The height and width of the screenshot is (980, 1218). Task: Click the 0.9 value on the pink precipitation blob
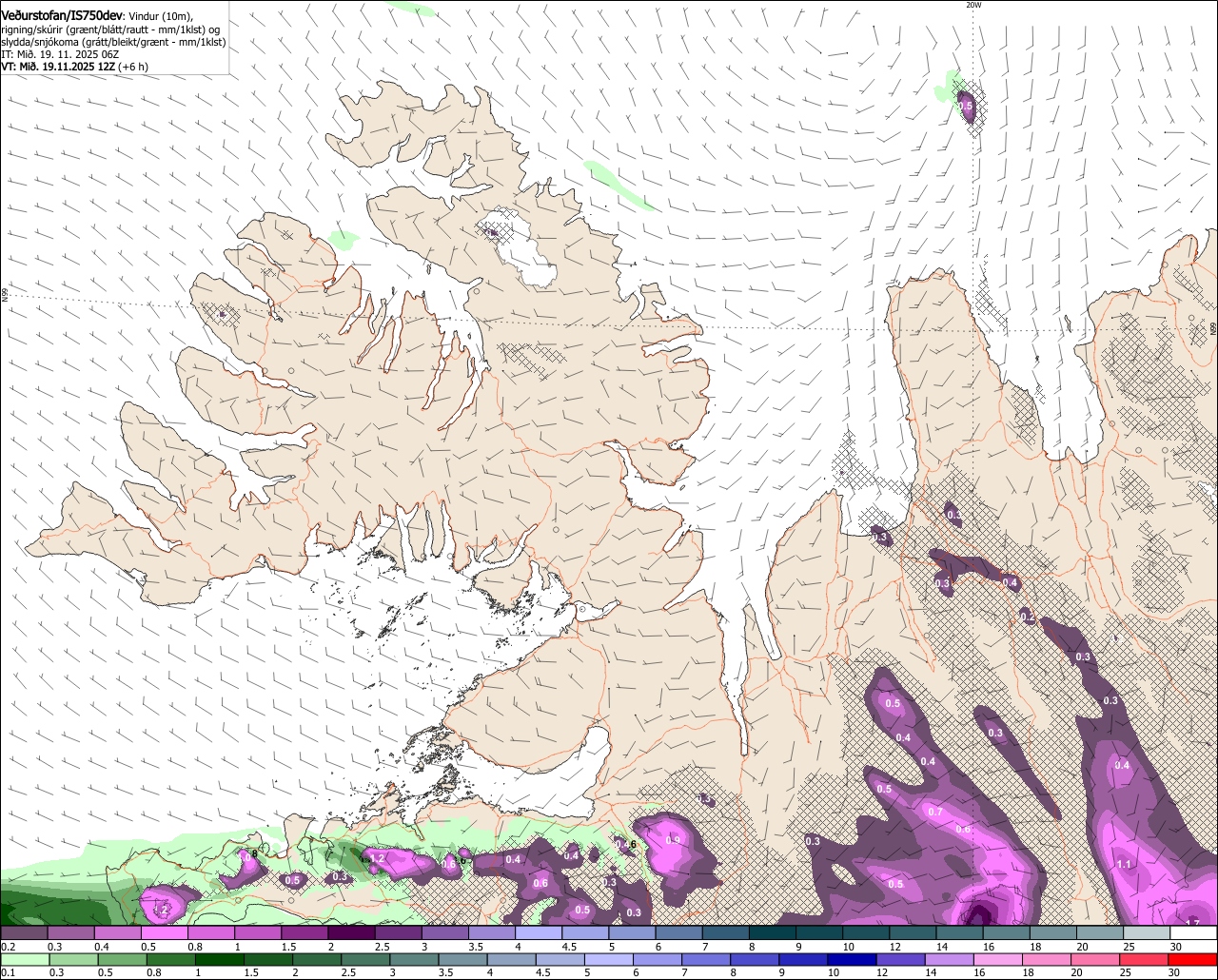coord(673,840)
